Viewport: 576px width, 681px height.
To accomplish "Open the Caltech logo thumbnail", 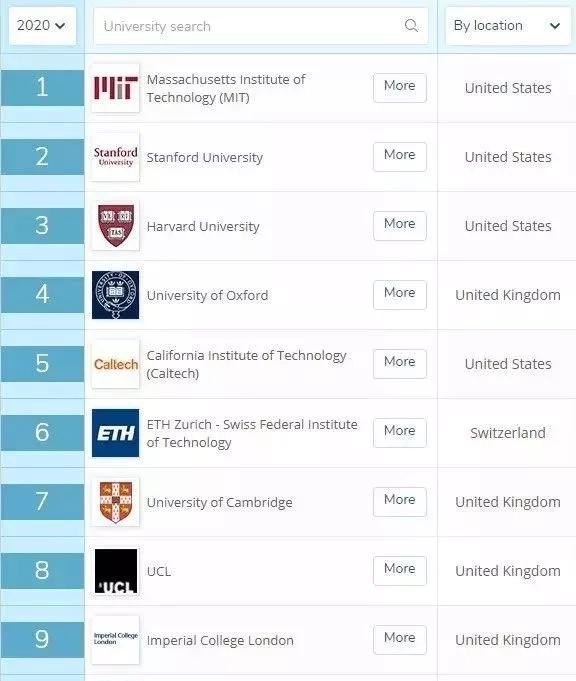I will point(116,364).
